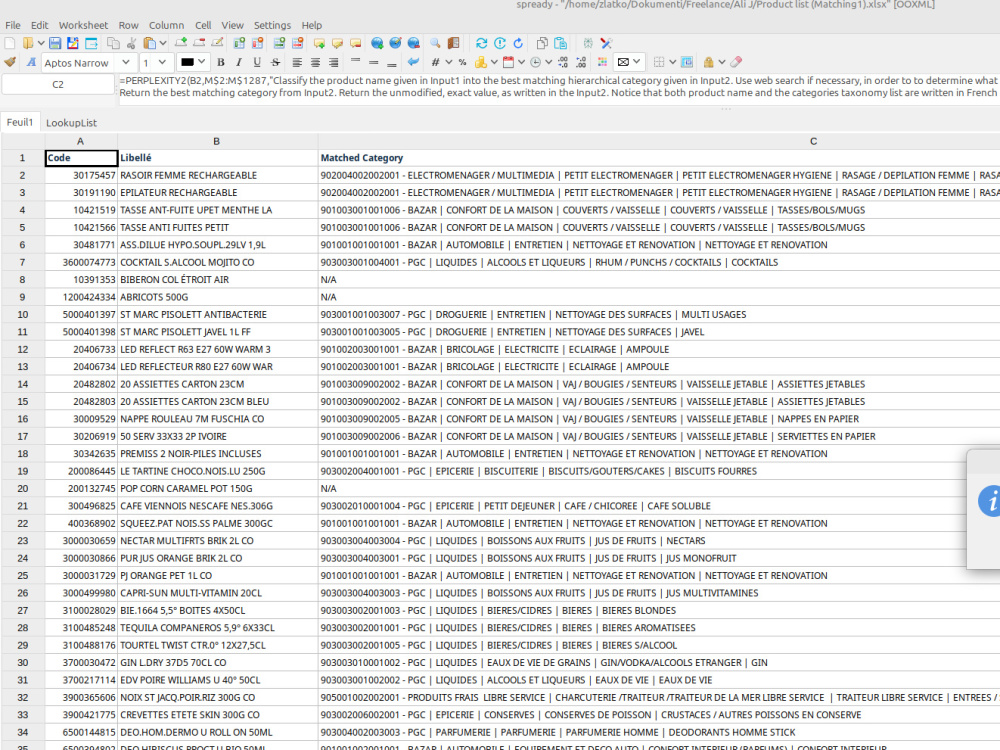Expand the date calendar format dropdown
1000x750 pixels.
click(x=521, y=62)
